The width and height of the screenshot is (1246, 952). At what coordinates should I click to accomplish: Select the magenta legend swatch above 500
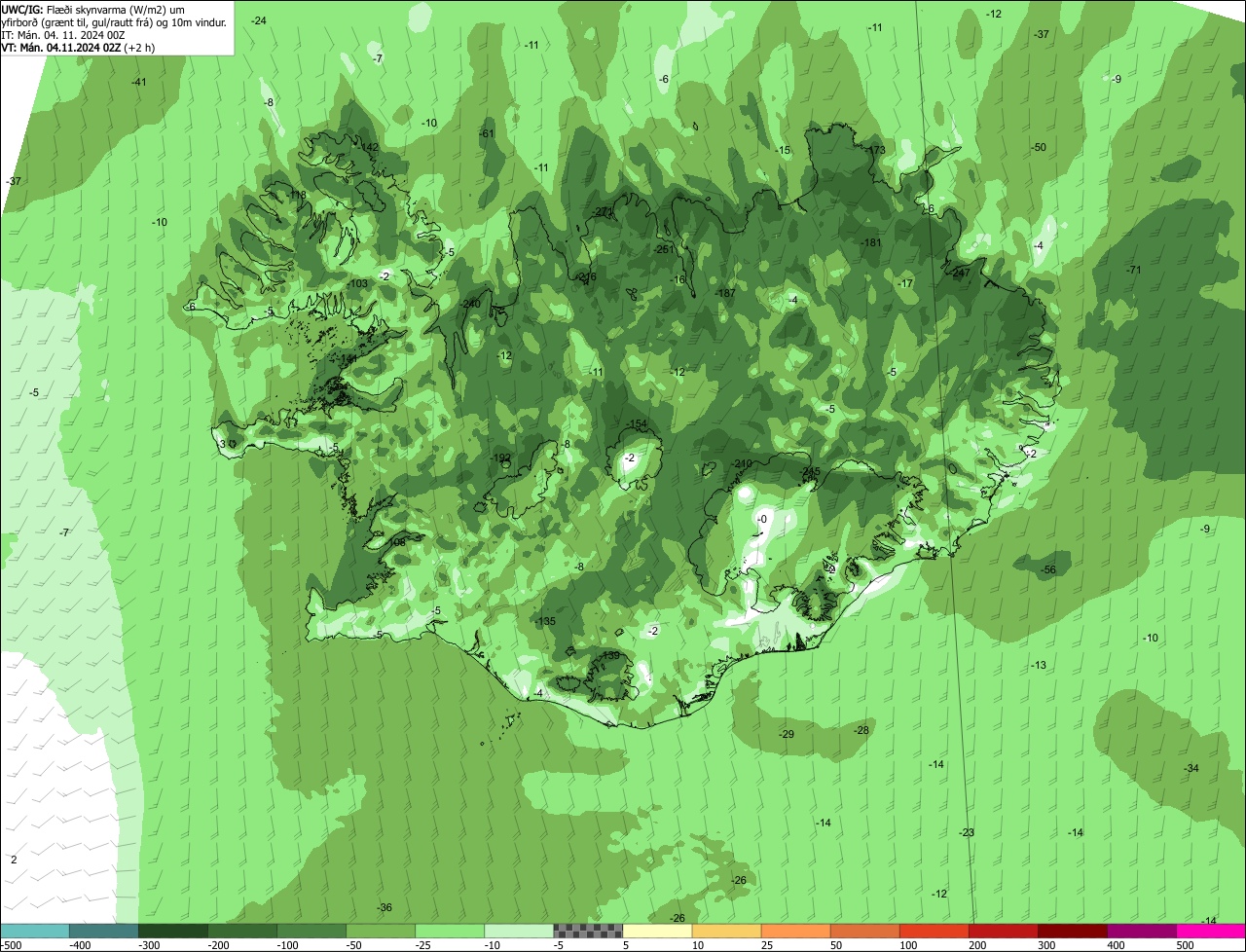tap(1211, 931)
